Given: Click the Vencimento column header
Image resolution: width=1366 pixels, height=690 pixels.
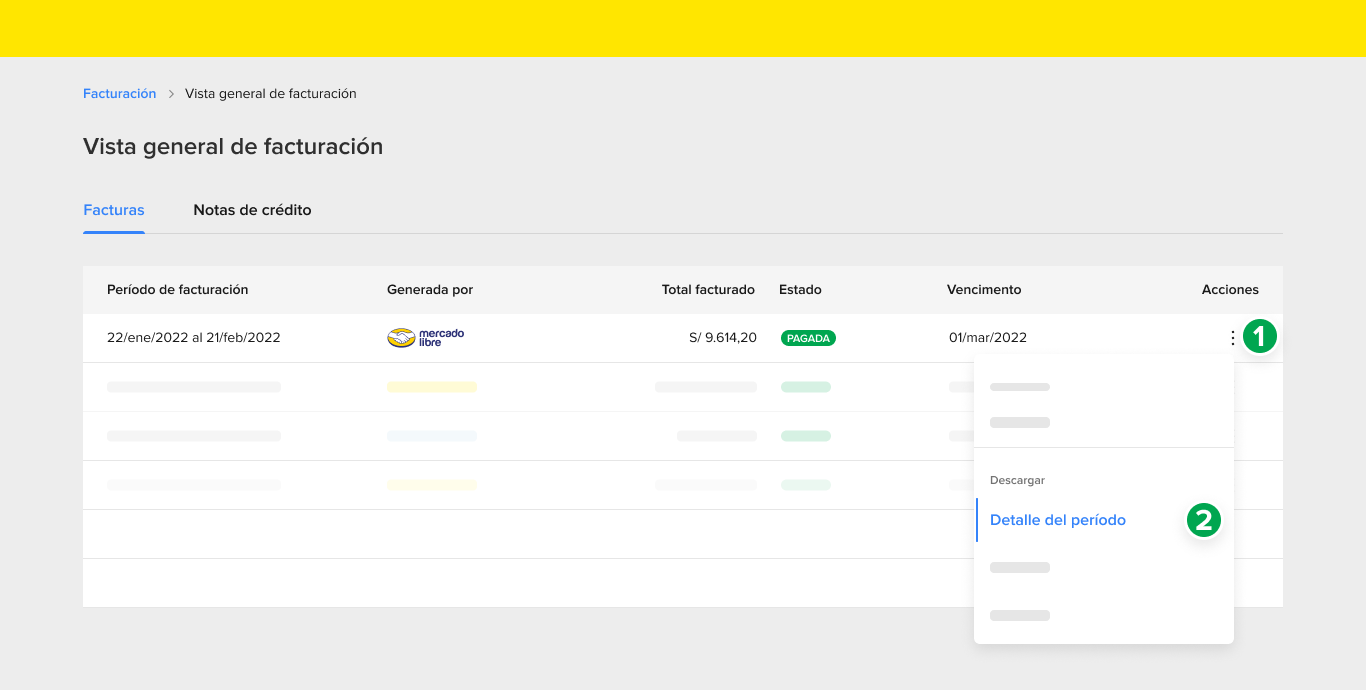Looking at the screenshot, I should [x=984, y=290].
